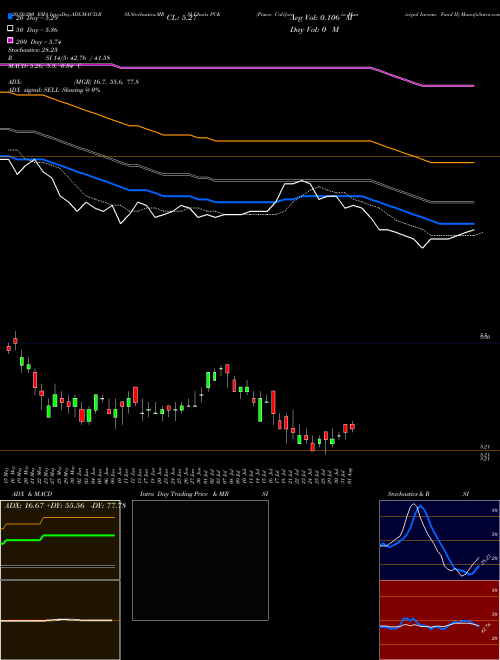Click the blue 20 Day legend swatch
The height and width of the screenshot is (660, 500).
click(10, 16)
